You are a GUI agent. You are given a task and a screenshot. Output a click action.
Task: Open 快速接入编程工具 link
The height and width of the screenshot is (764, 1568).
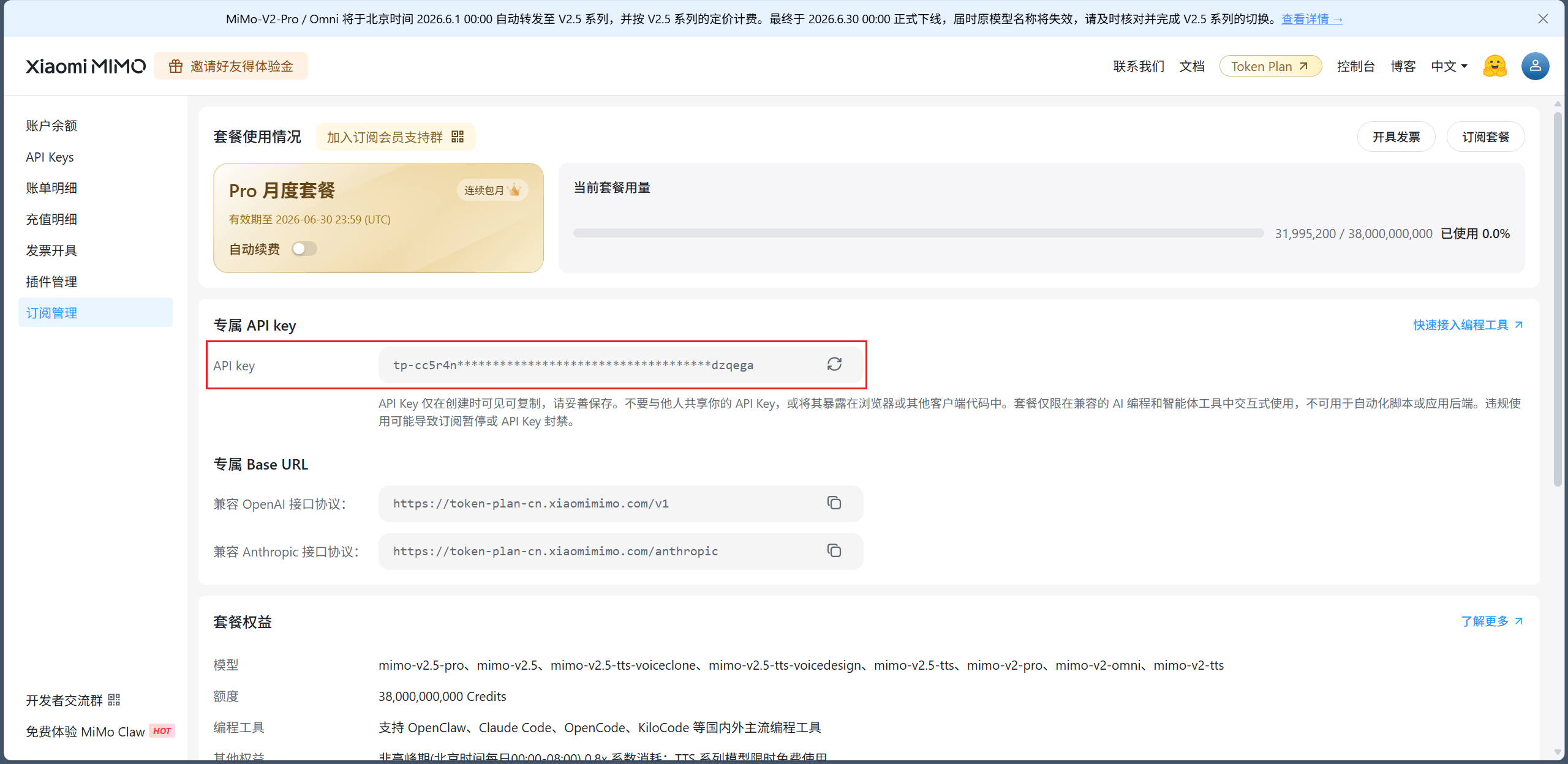click(x=1468, y=325)
